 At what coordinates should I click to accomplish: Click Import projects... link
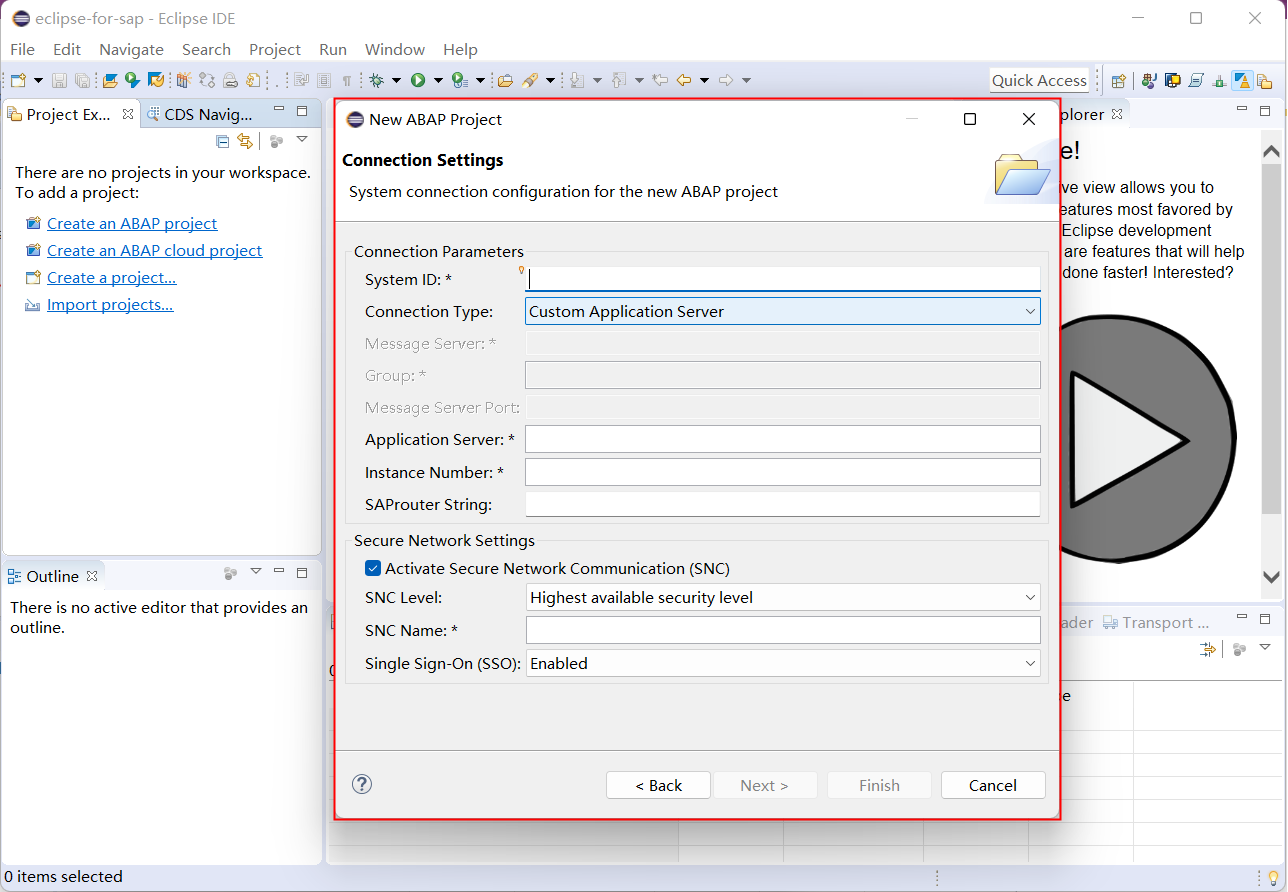coord(110,305)
